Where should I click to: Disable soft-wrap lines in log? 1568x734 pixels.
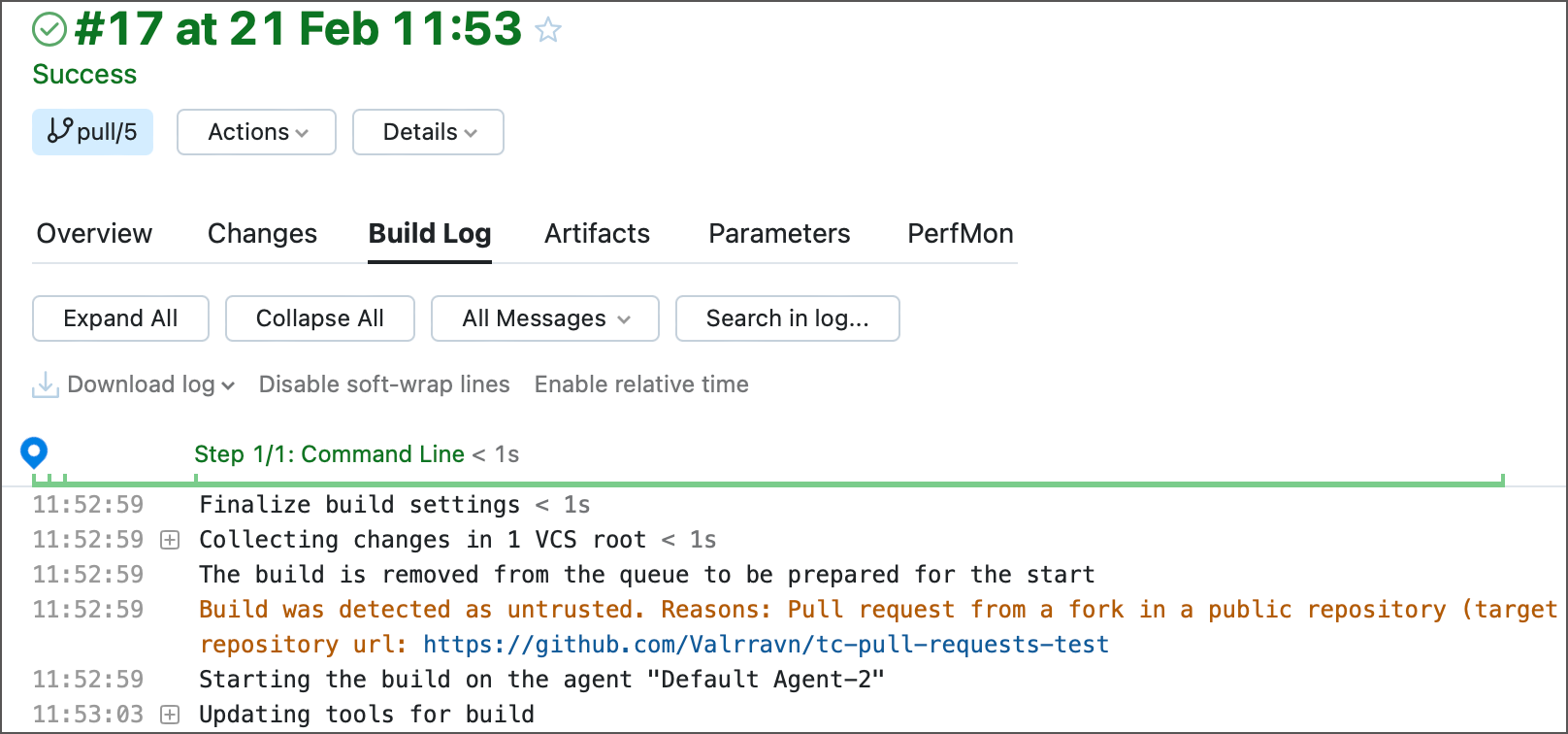[384, 384]
